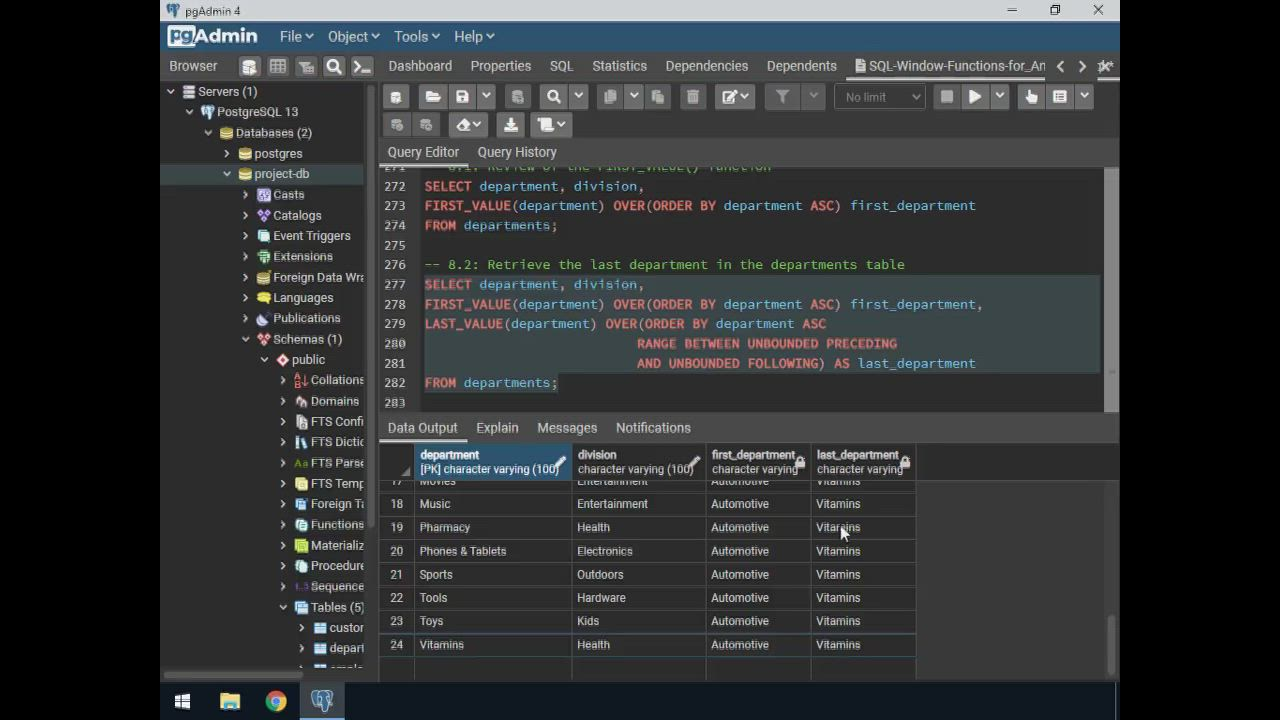Screen dimensions: 1280x720
Task: Expand the Event Triggers tree node
Action: (246, 236)
